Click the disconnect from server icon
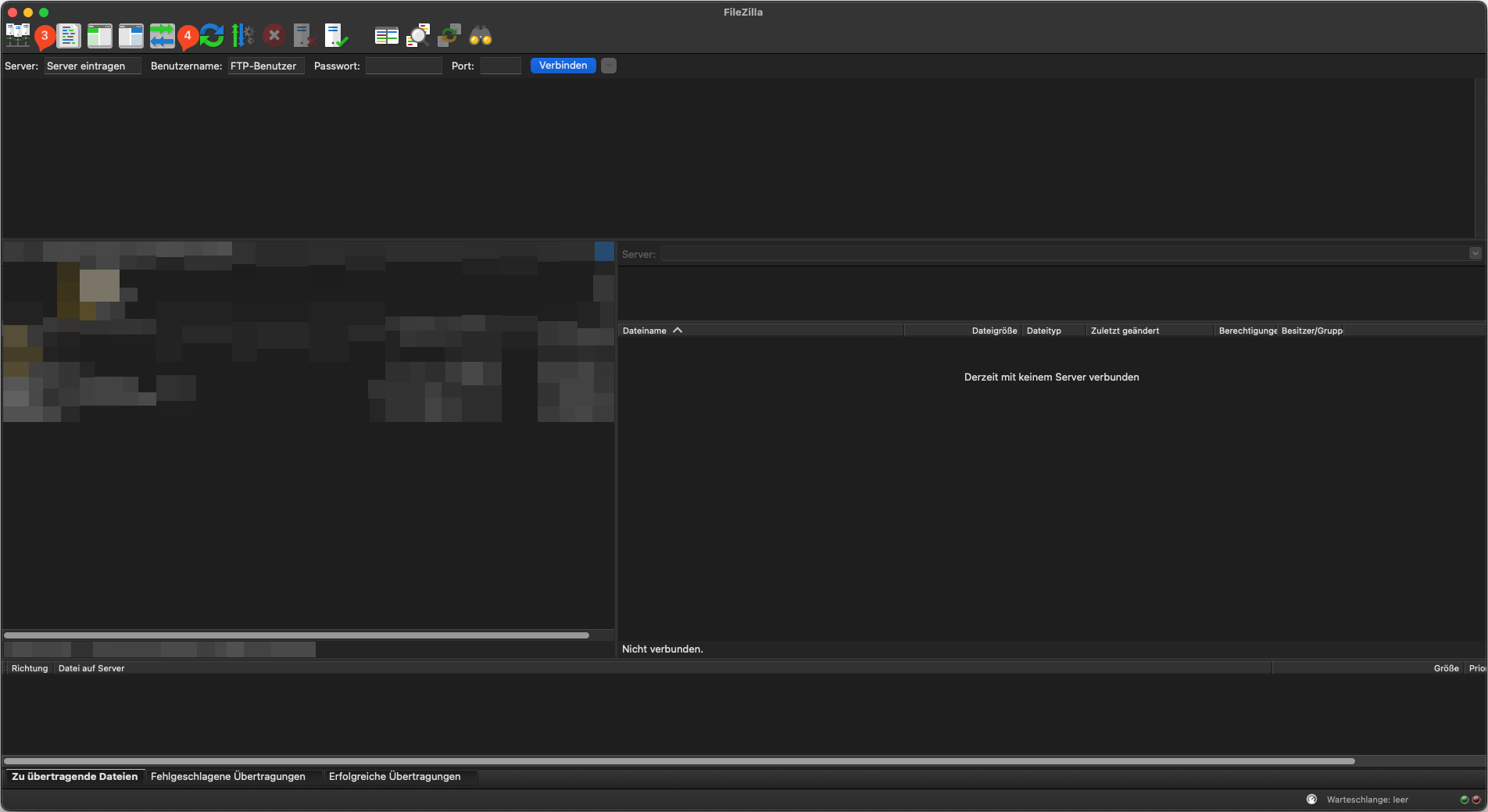Screen dimensions: 1488x812 click(304, 35)
